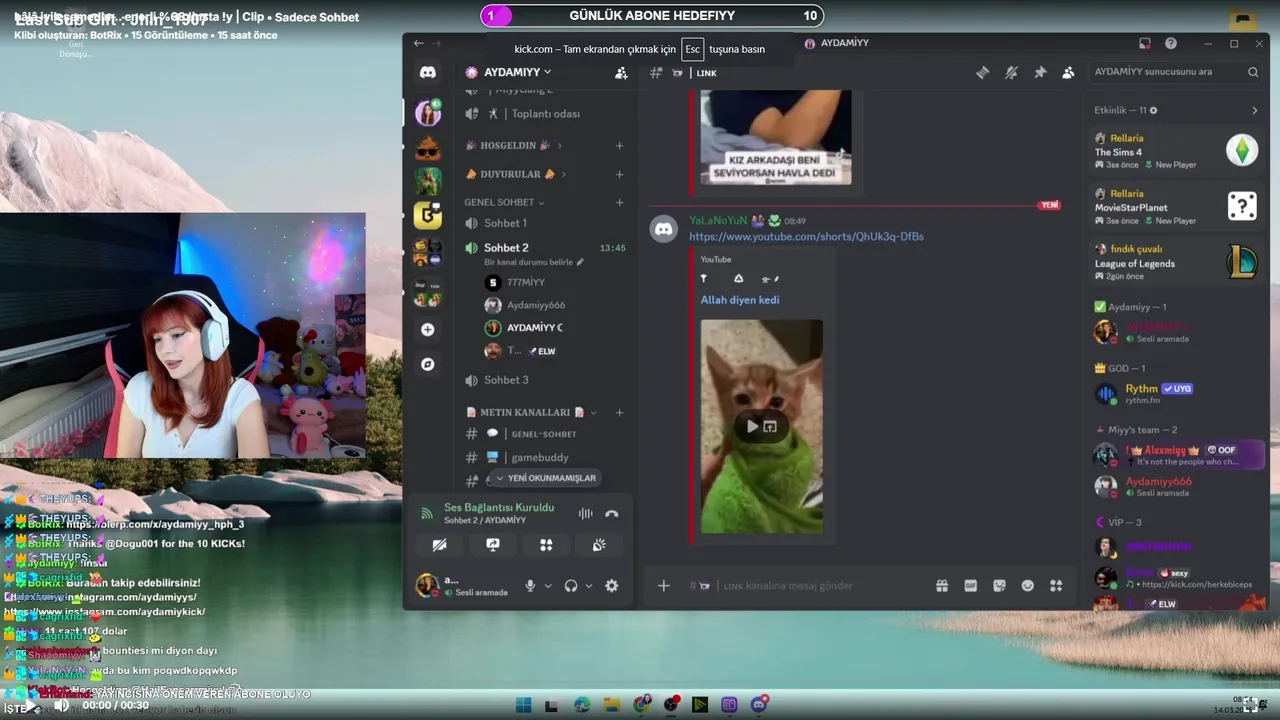The height and width of the screenshot is (720, 1280).
Task: Show pinned messages in LINK channel
Action: [1040, 72]
